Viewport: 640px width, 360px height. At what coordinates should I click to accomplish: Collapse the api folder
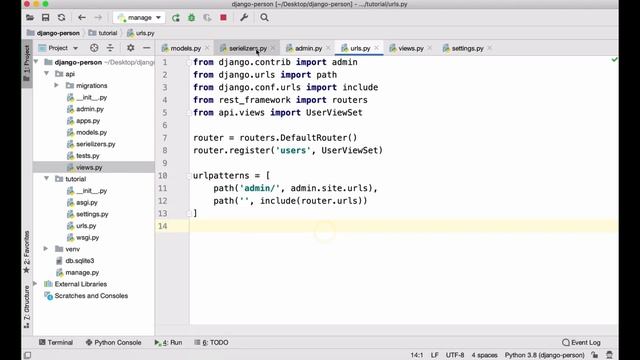[x=47, y=74]
